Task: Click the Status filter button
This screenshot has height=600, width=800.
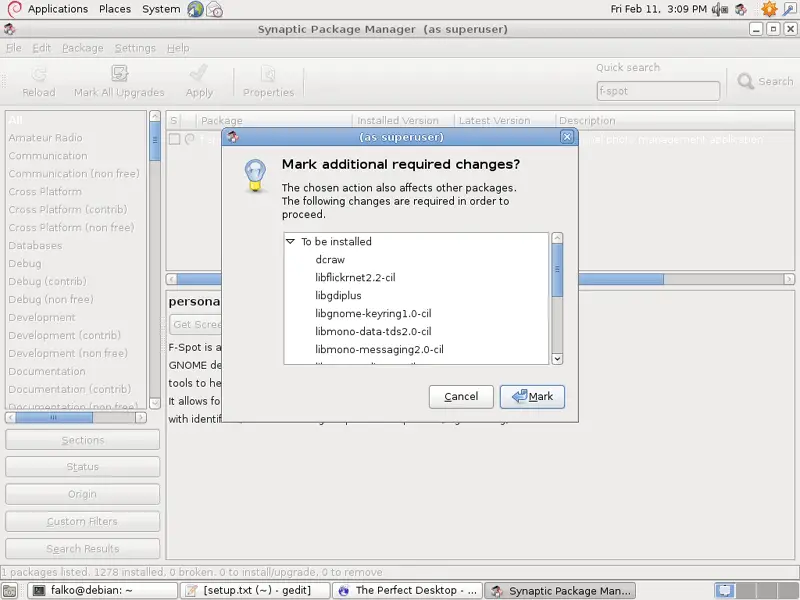Action: 83,467
